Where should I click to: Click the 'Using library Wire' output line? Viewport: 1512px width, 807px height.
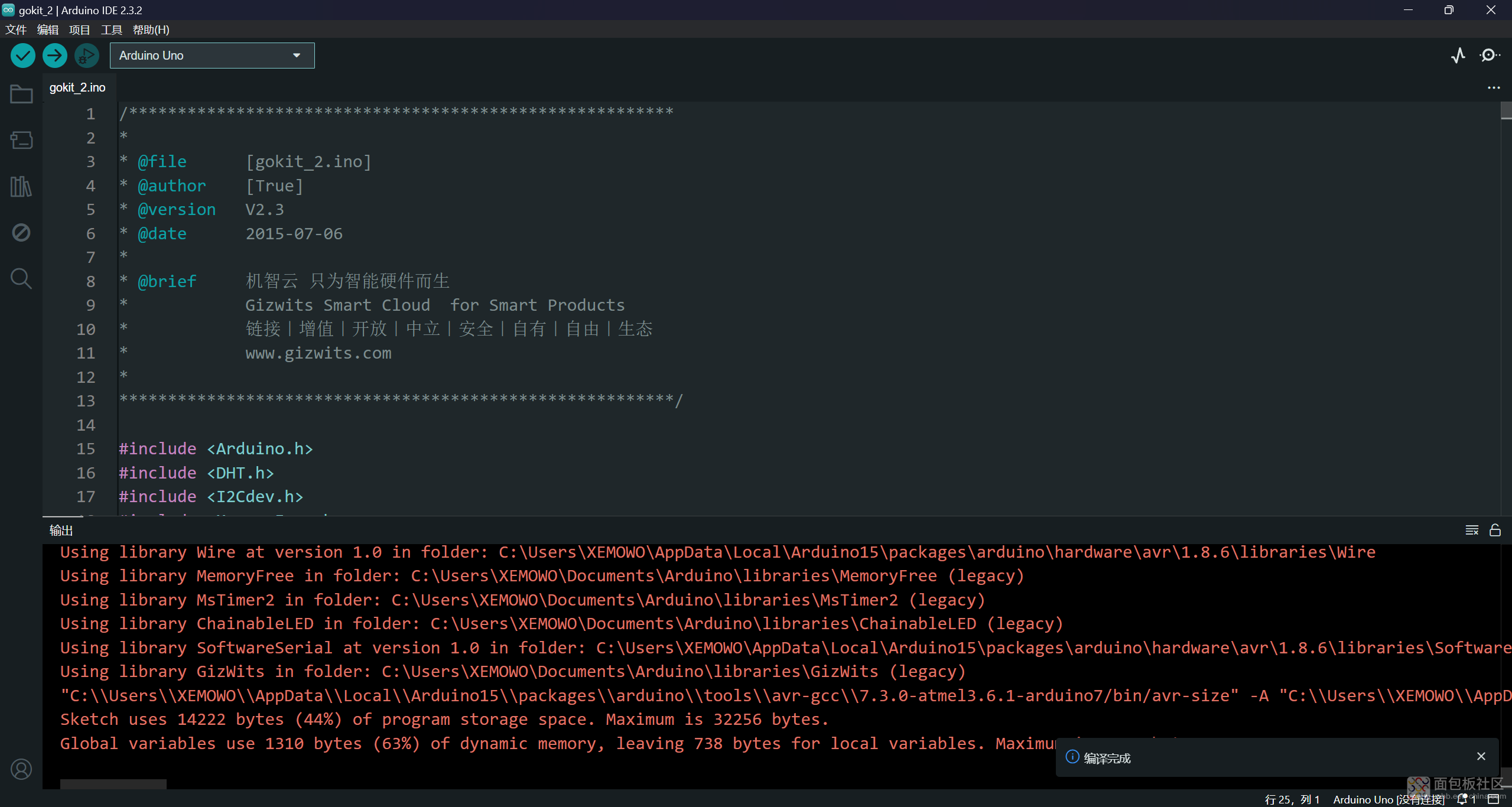tap(718, 552)
